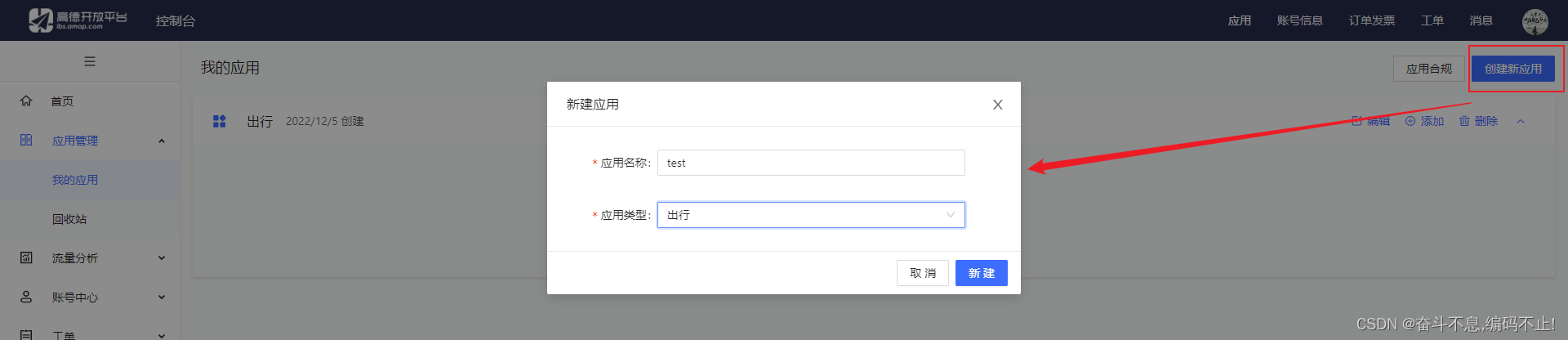Click the 删除 trash icon link
Viewport: 1568px width, 340px height.
coord(1478,121)
